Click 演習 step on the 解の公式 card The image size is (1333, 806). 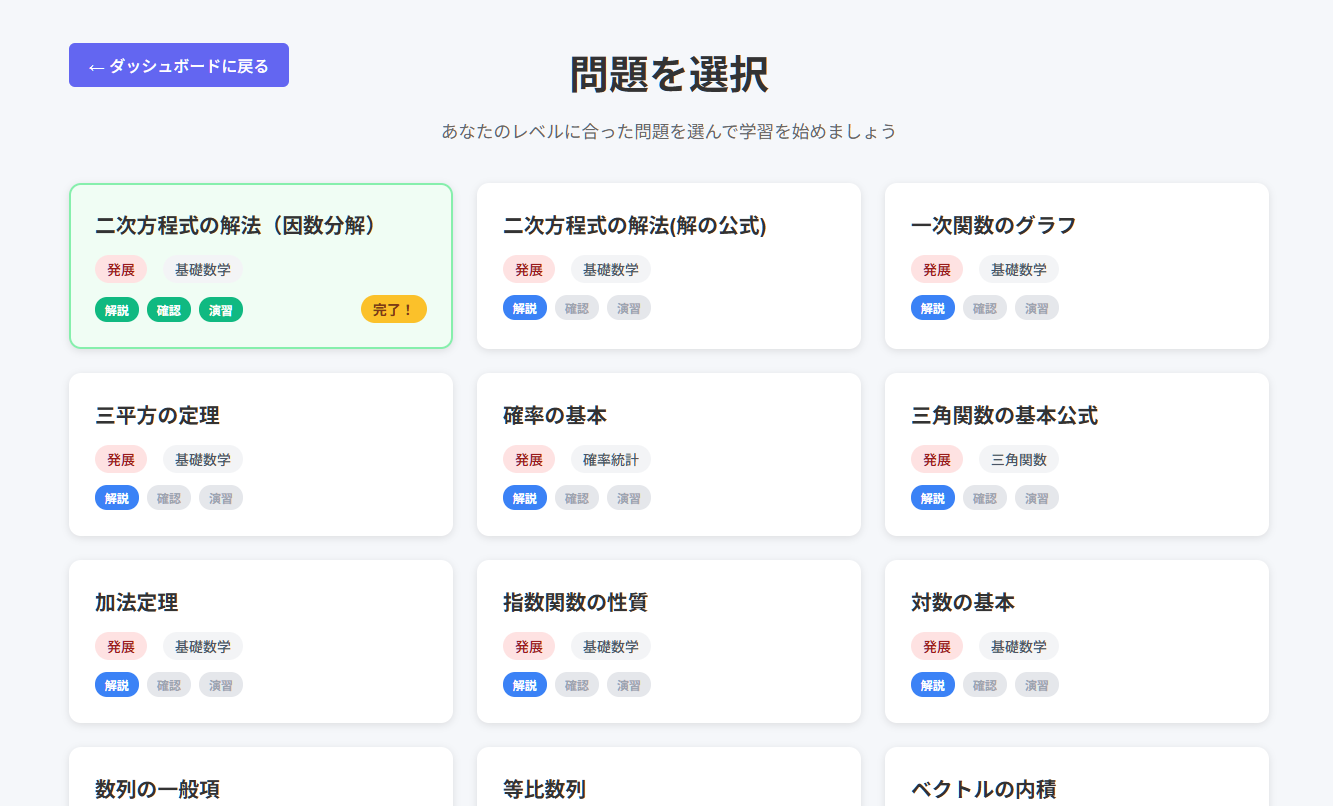pos(629,308)
